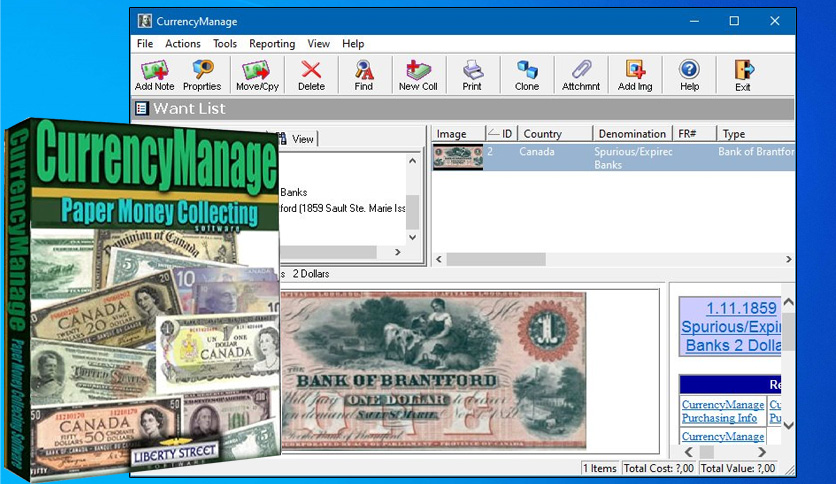Open the Tools menu
This screenshot has width=836, height=484.
click(x=225, y=44)
